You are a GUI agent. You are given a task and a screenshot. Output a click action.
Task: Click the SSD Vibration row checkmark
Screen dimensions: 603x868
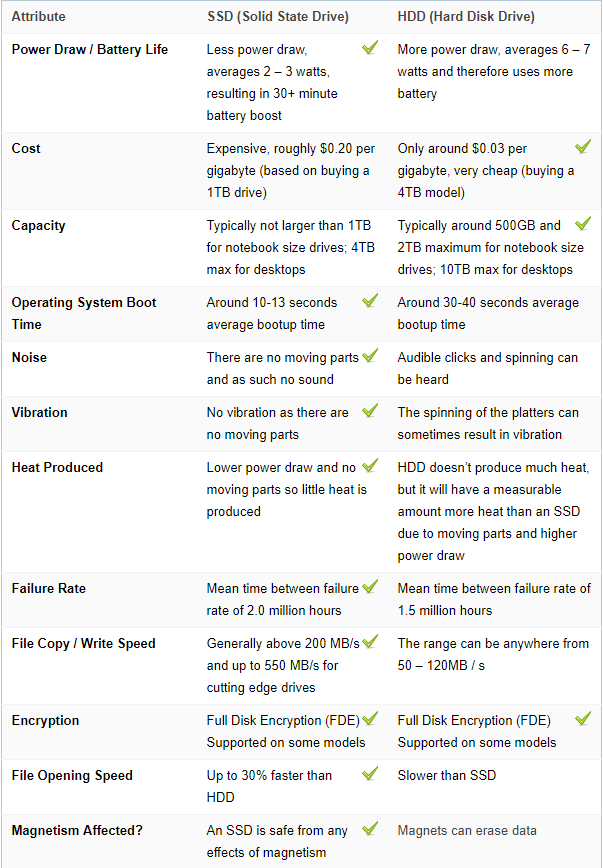click(370, 410)
